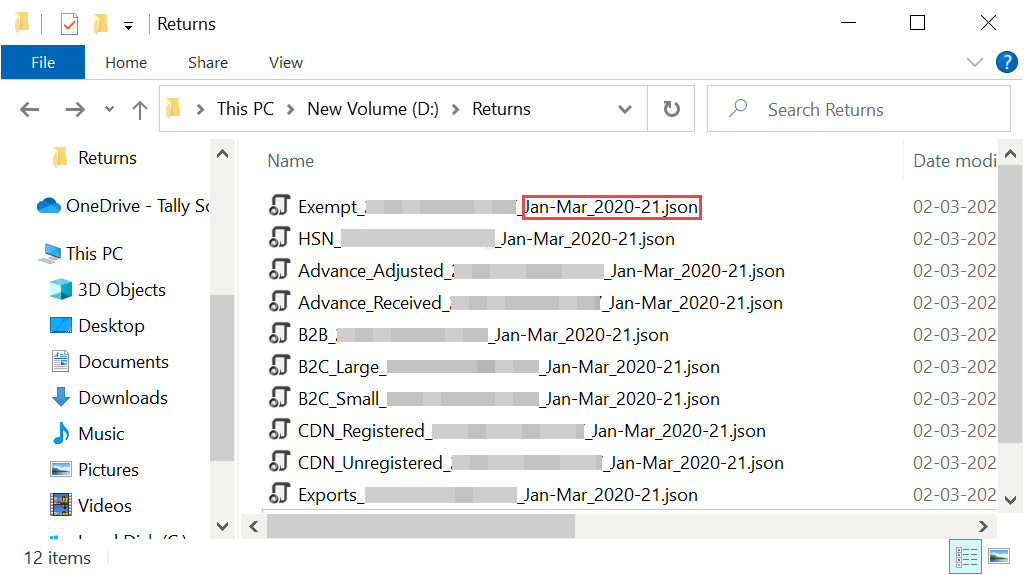Click navigation pane scroll up arrow

coord(222,154)
